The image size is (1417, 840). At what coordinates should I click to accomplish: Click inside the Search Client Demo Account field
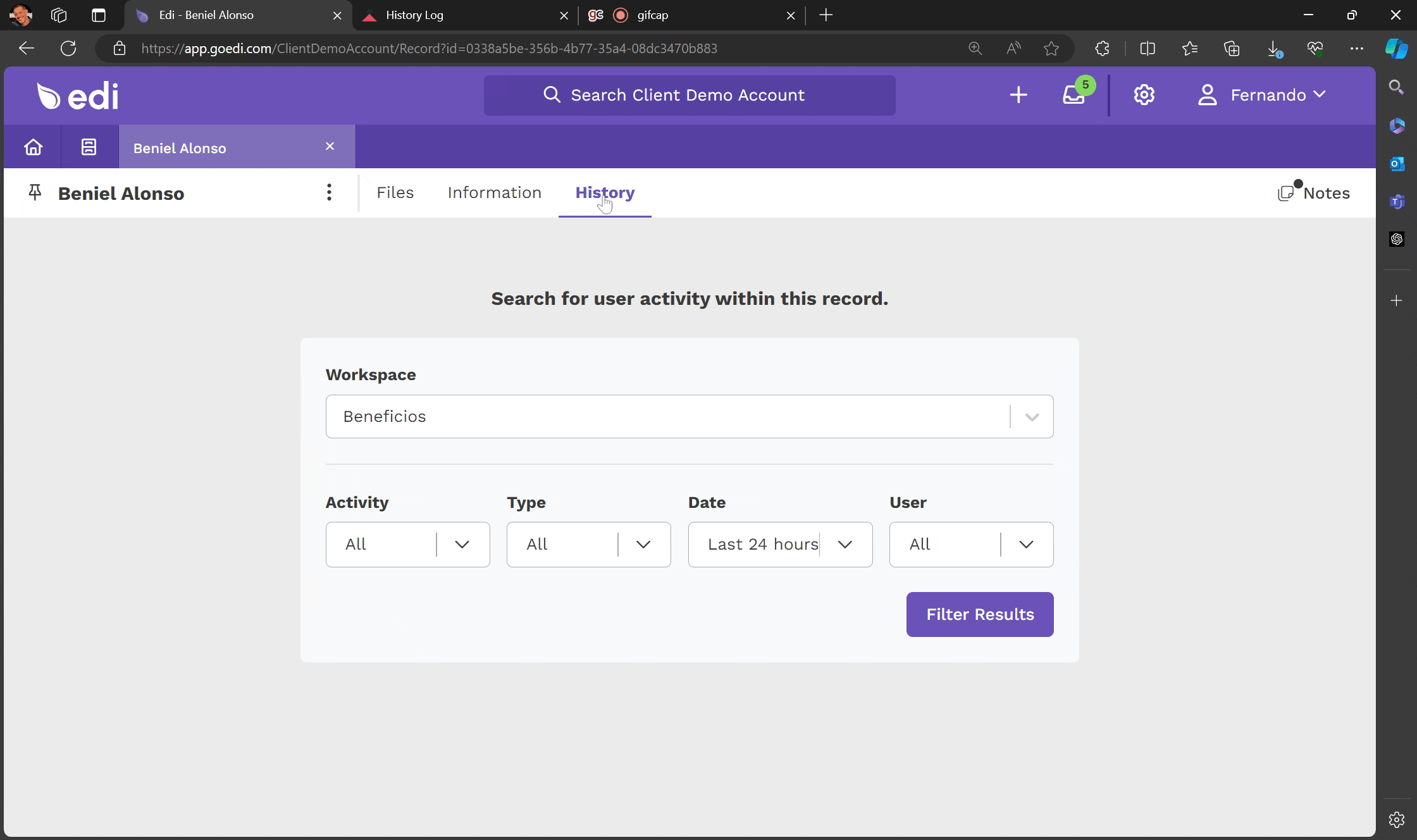pos(690,95)
